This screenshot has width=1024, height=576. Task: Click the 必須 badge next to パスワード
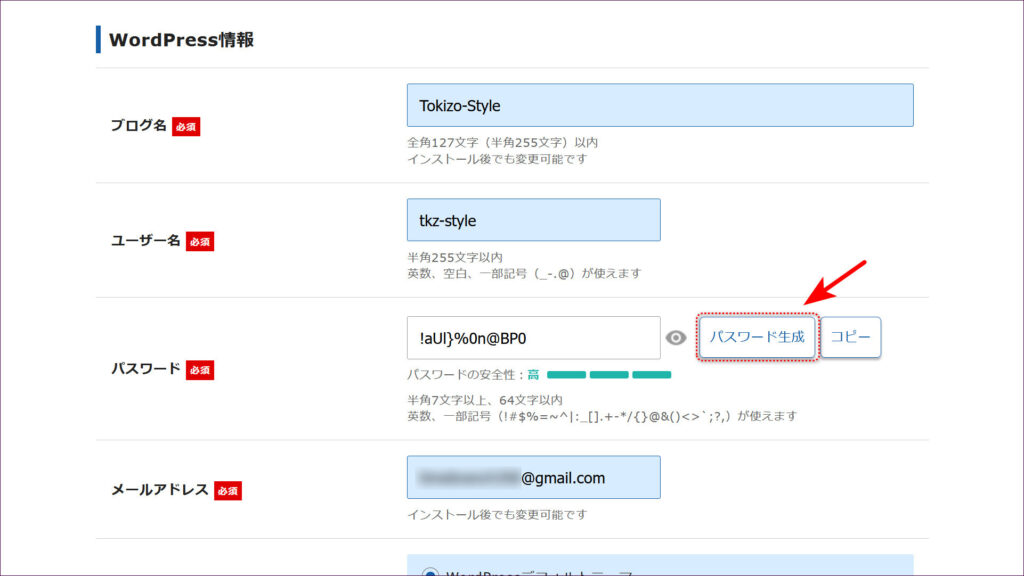point(200,370)
